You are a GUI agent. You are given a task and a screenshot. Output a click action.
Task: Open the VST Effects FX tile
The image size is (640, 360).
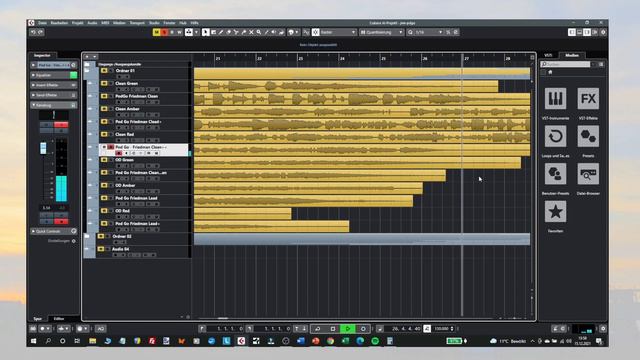pyautogui.click(x=588, y=98)
